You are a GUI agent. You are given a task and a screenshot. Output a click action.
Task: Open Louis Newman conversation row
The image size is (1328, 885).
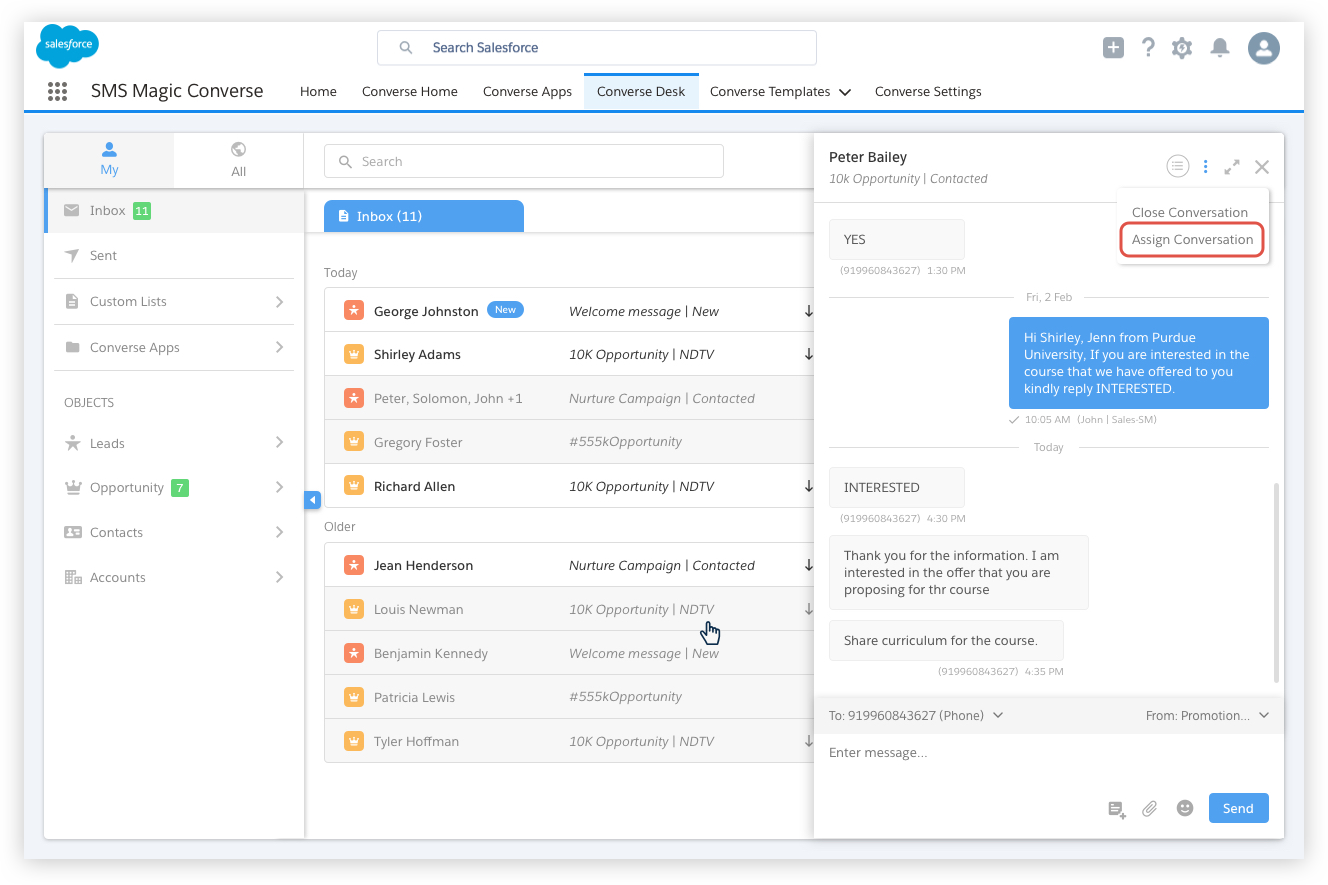click(x=569, y=609)
